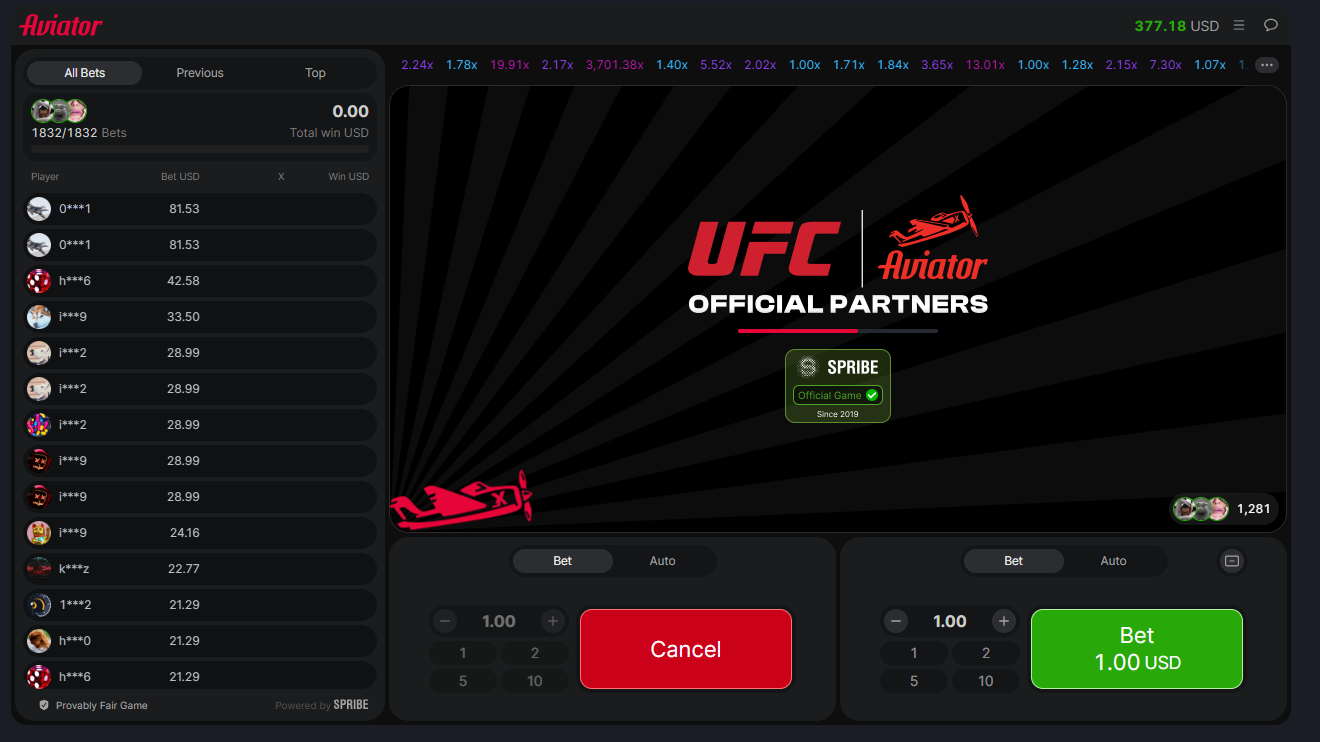Open the 5.52x round result
The width and height of the screenshot is (1320, 742).
click(716, 65)
